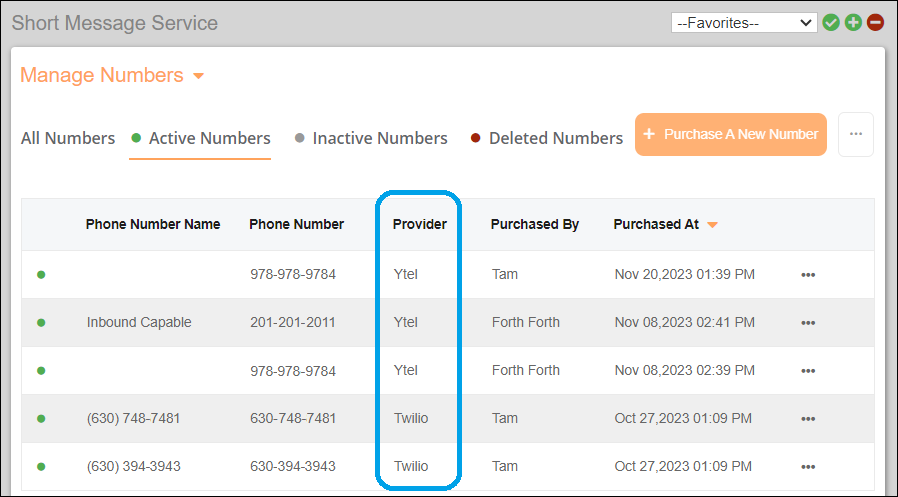
Task: Open row actions for Nov 08,2023 02:39 PM
Action: 808,371
